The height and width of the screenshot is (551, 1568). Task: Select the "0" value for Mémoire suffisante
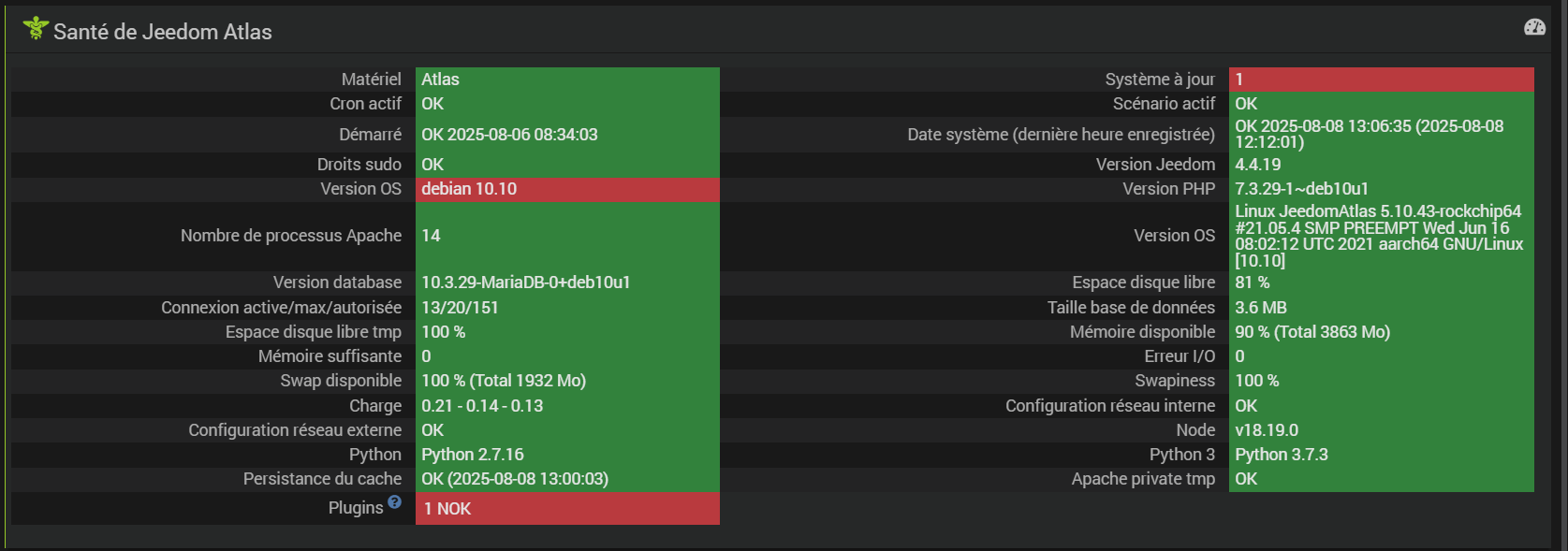426,356
